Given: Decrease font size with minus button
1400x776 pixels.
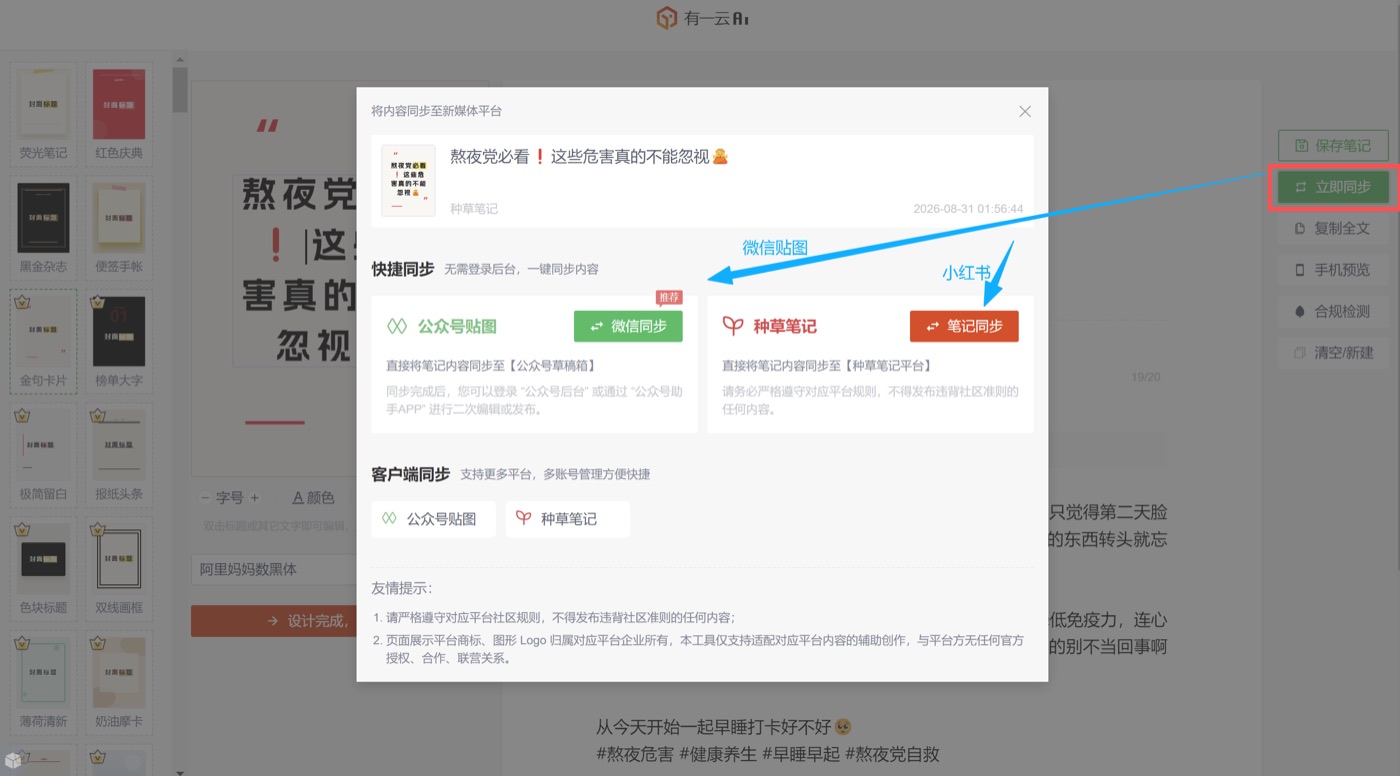Looking at the screenshot, I should tap(205, 498).
